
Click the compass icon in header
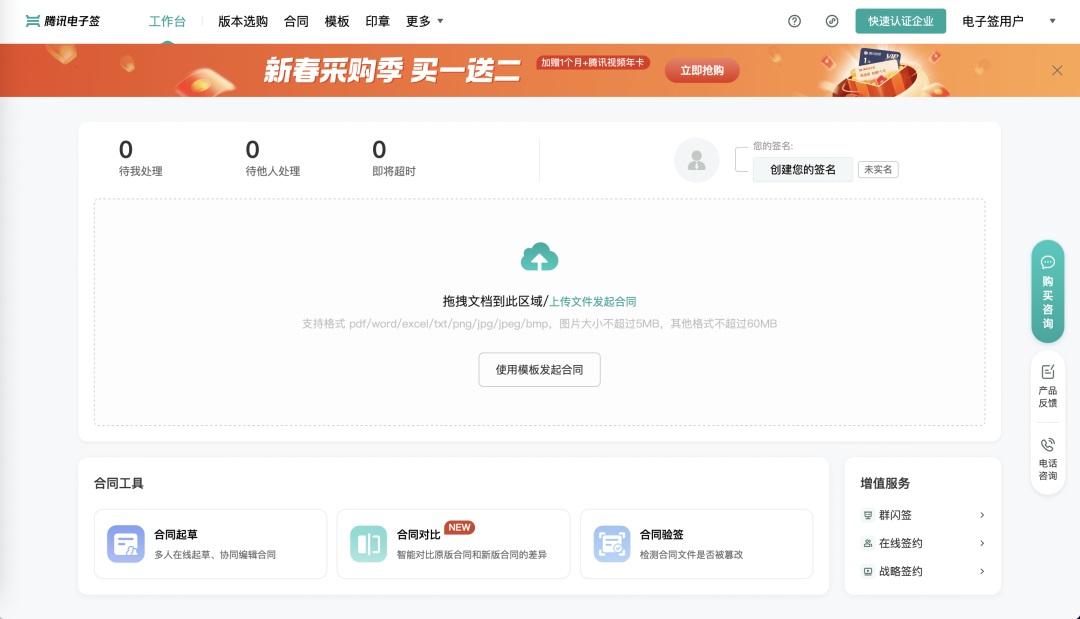pos(832,21)
